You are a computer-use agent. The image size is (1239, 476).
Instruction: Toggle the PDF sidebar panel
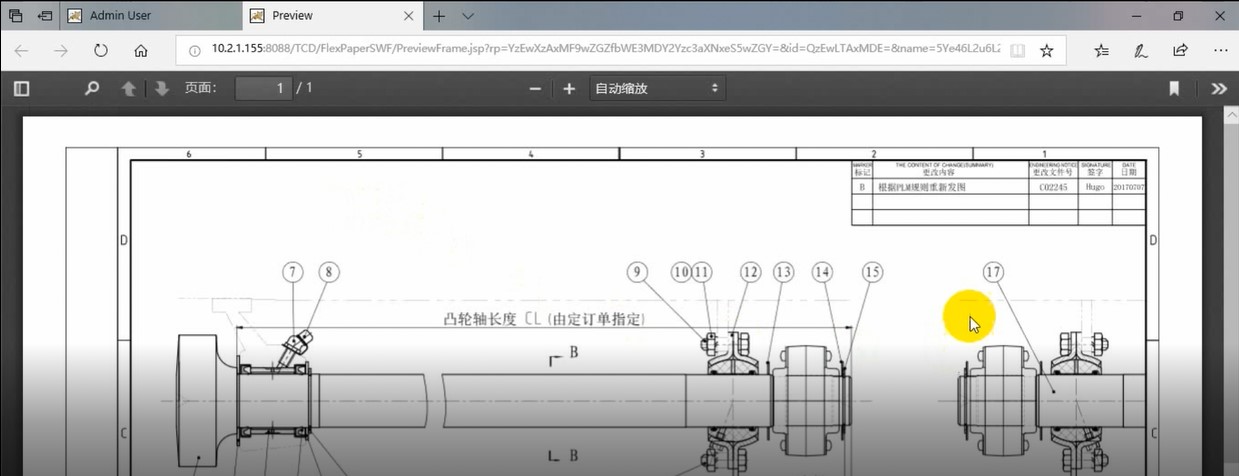click(x=21, y=88)
